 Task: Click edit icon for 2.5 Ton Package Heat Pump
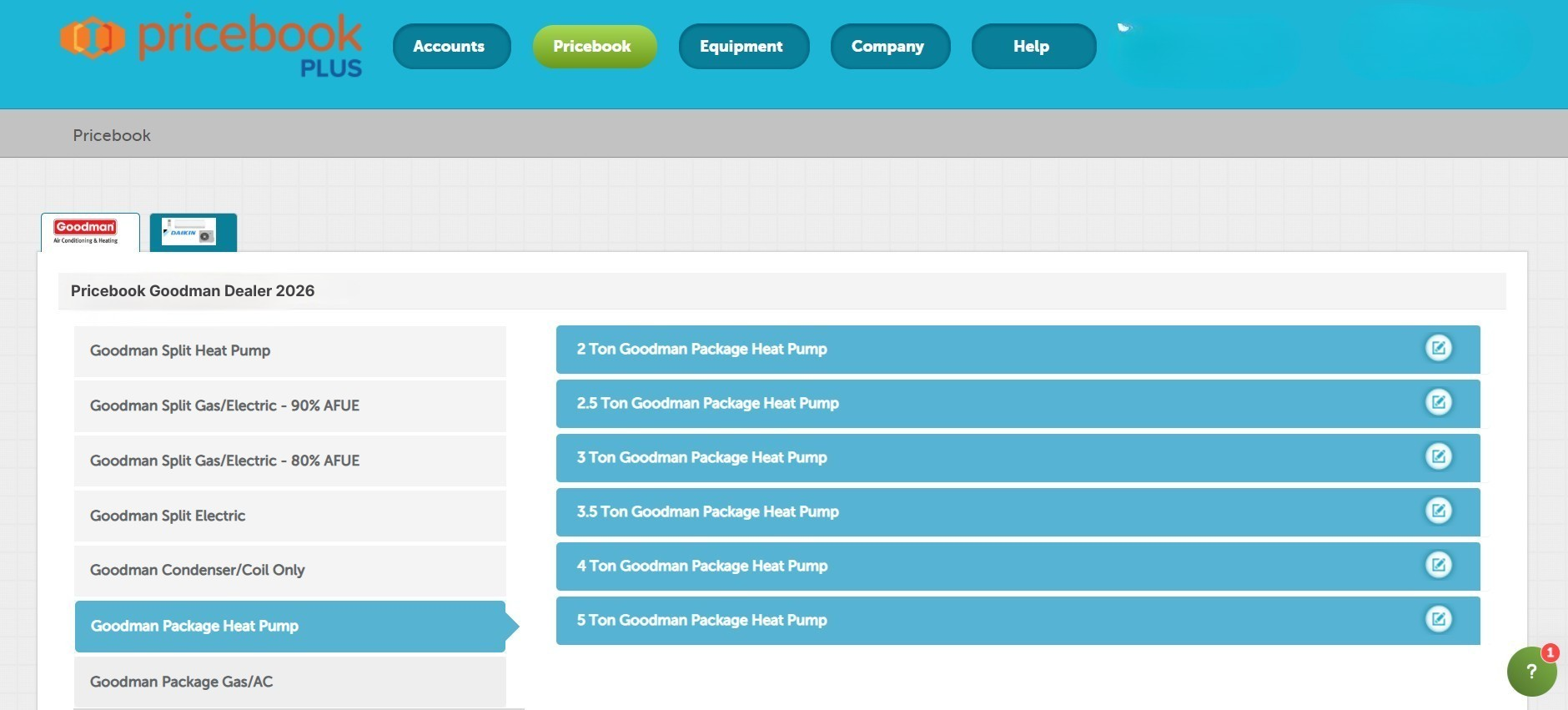tap(1438, 402)
